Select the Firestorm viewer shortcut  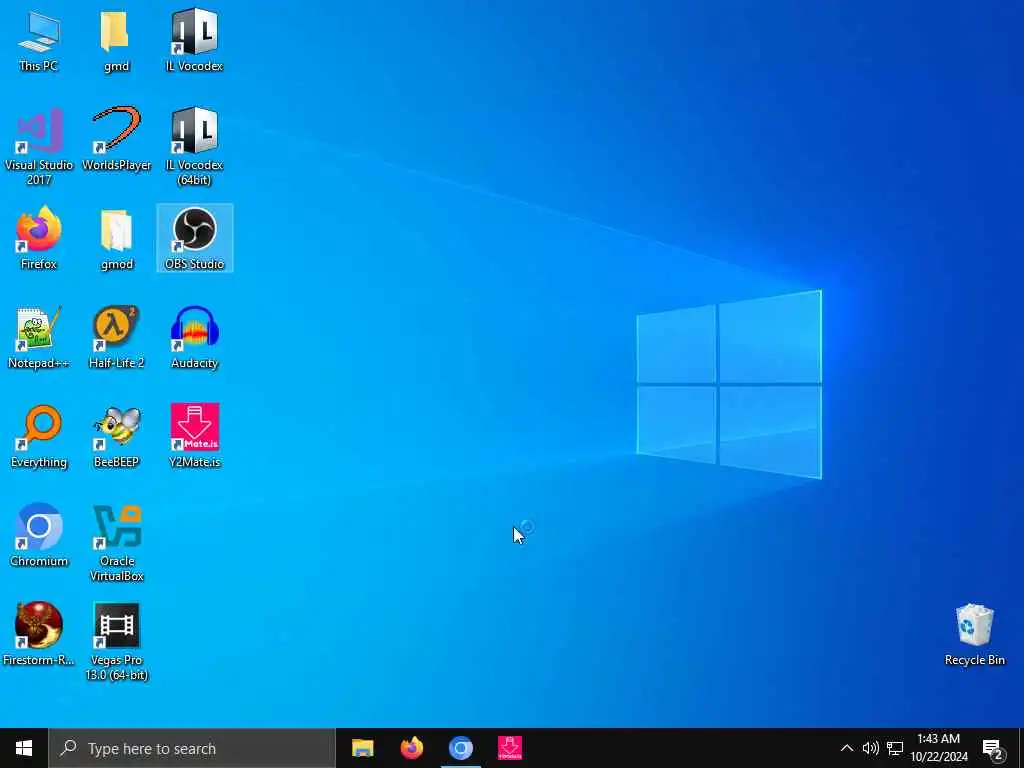(39, 634)
